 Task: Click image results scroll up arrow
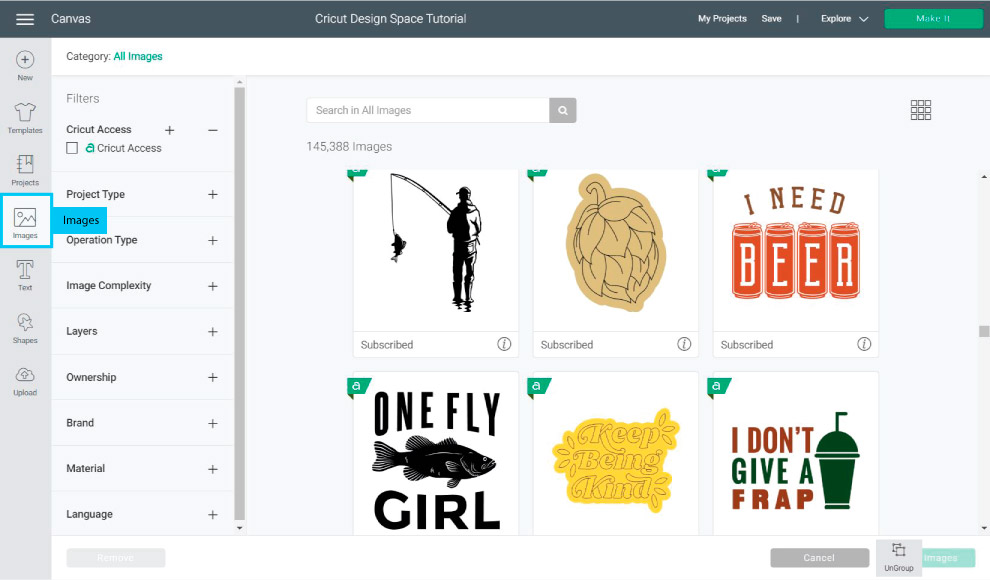tap(984, 176)
